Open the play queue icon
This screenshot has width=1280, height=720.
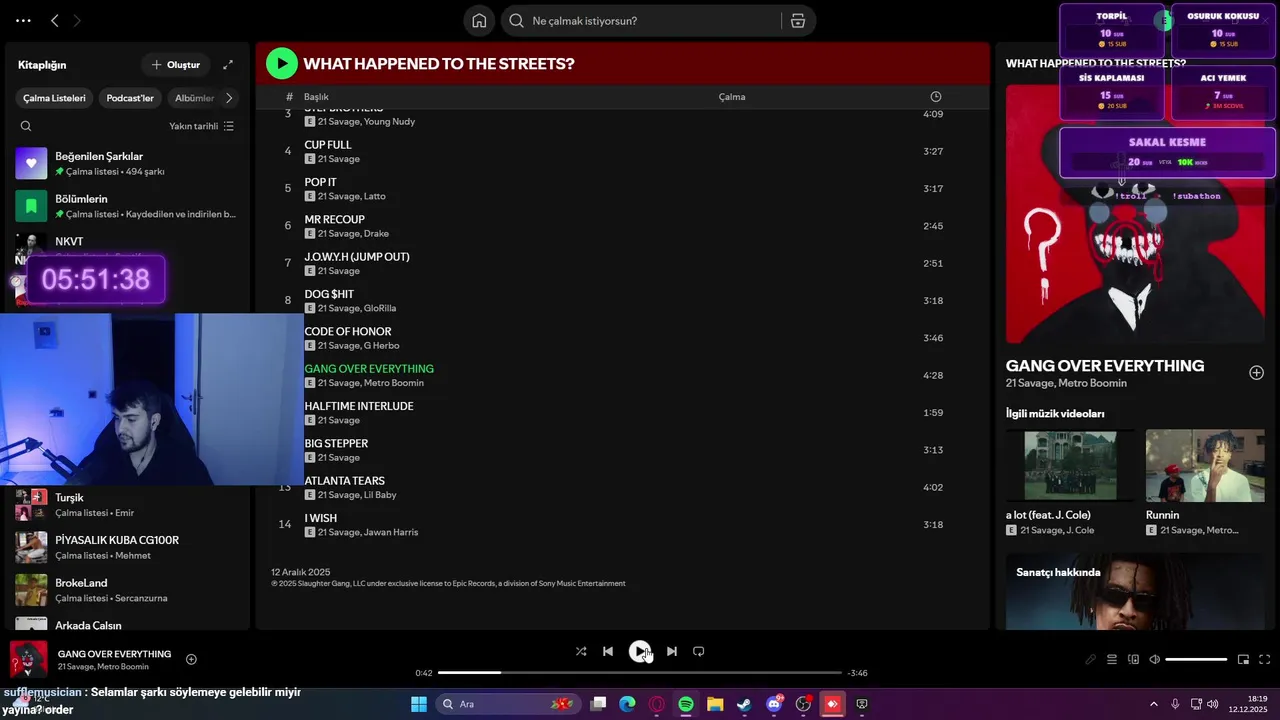[1112, 660]
